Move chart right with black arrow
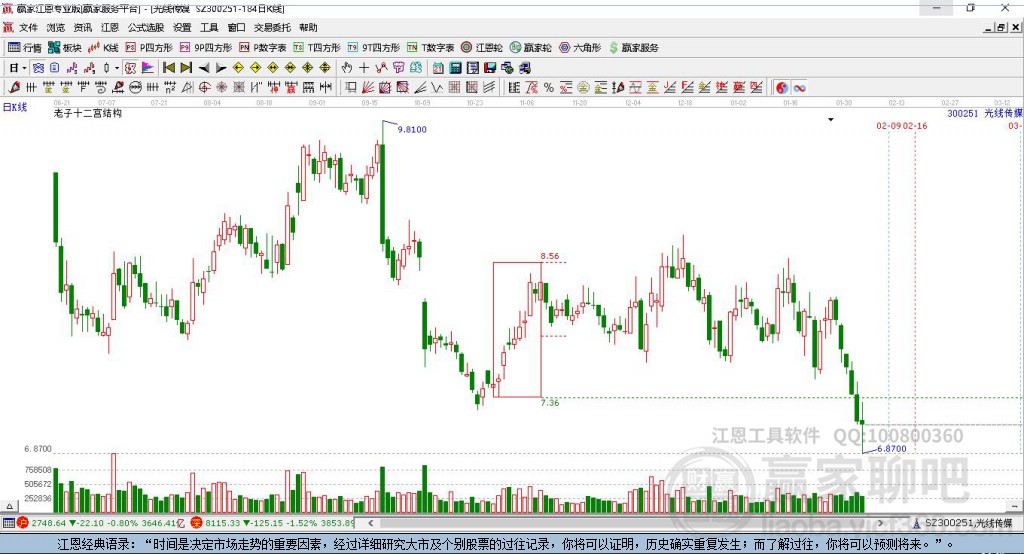Screen dimensions: 1024x554 221,68
